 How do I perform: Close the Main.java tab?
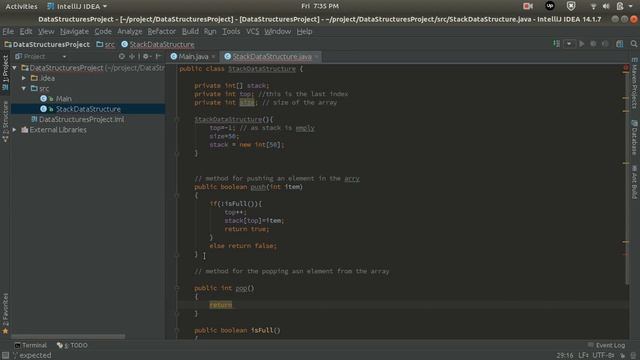tap(213, 57)
